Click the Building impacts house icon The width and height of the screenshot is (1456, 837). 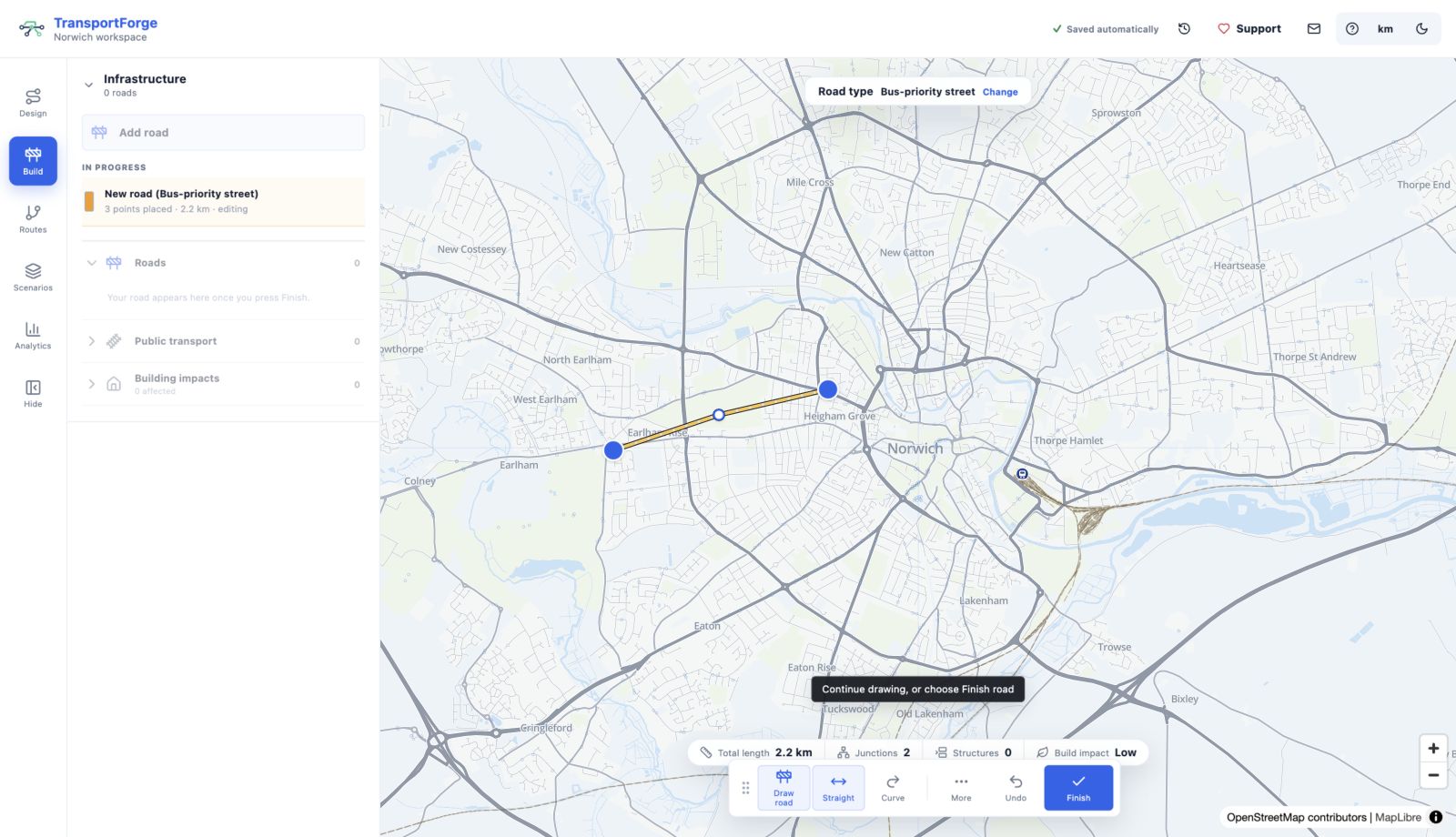coord(114,384)
